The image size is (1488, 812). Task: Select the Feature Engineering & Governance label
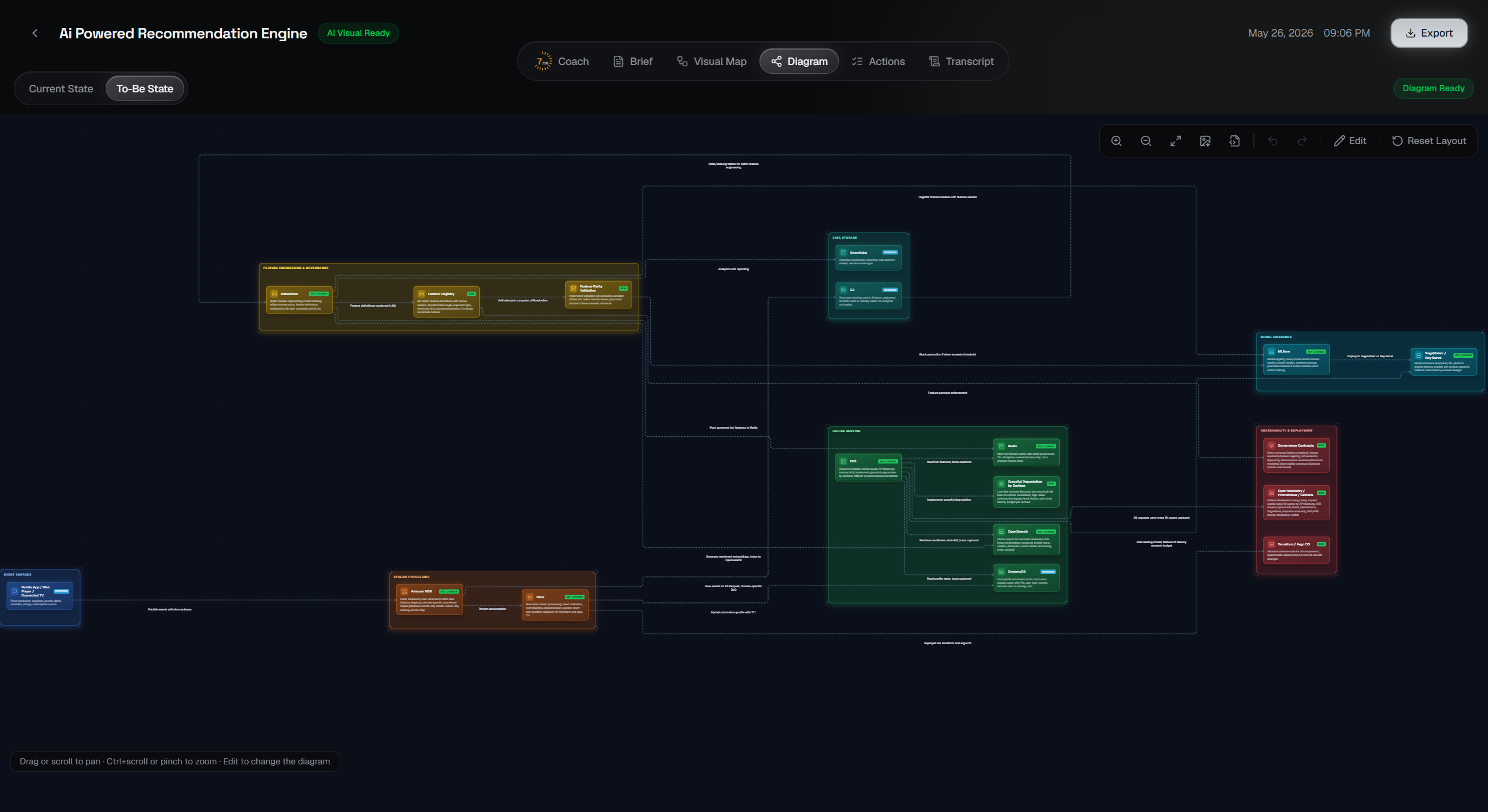coord(296,268)
